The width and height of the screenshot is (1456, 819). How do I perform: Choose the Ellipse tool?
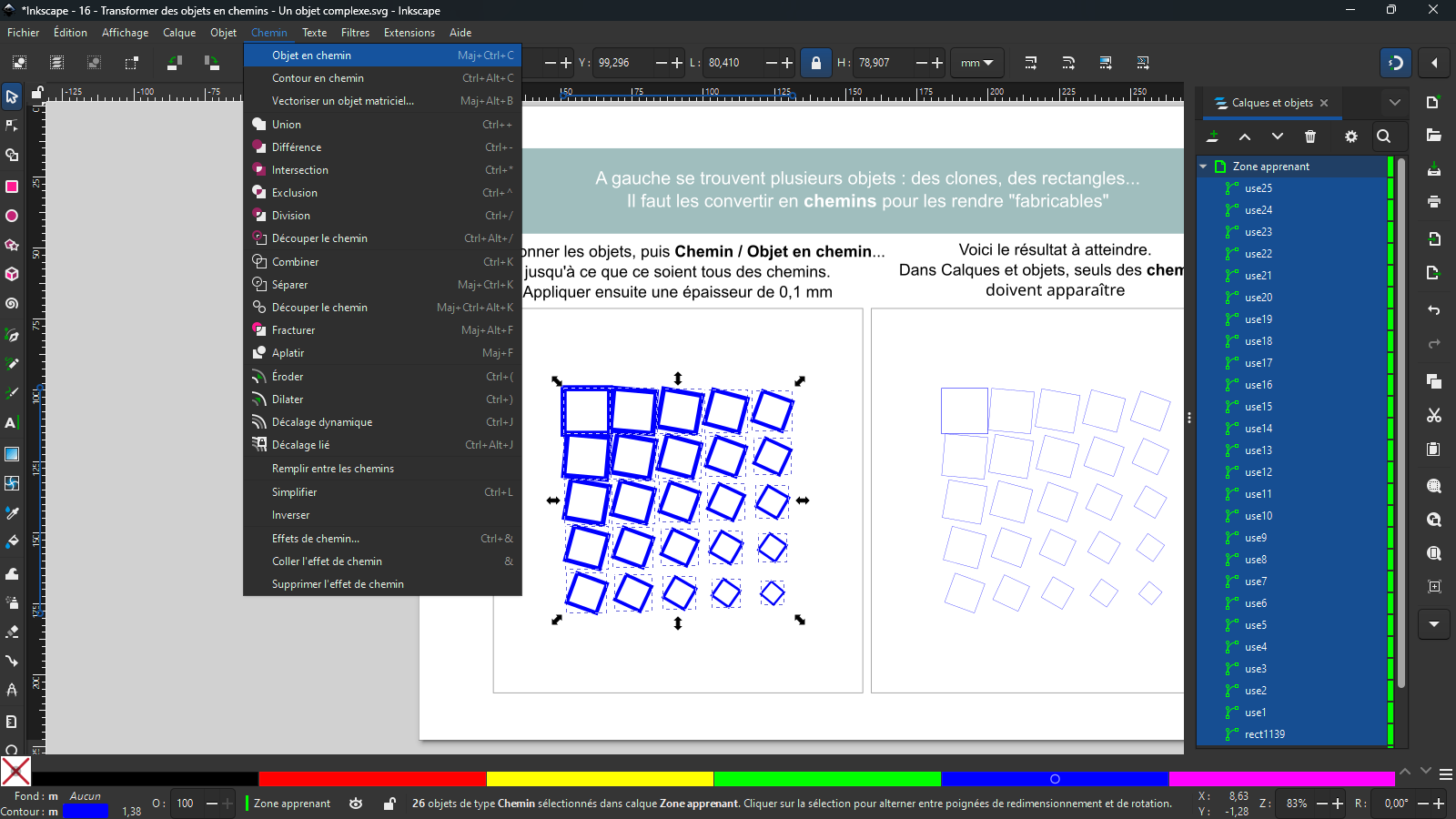coord(12,216)
